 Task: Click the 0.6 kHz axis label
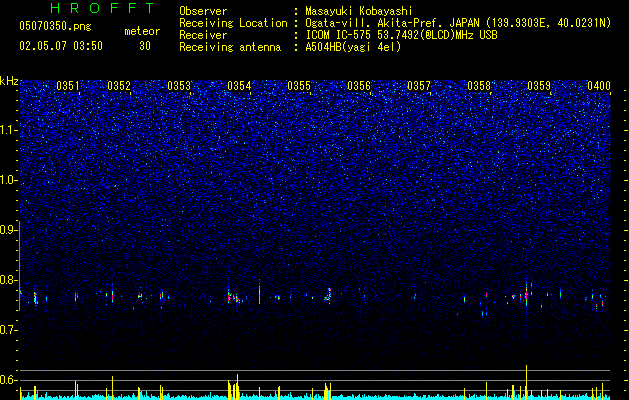point(8,380)
